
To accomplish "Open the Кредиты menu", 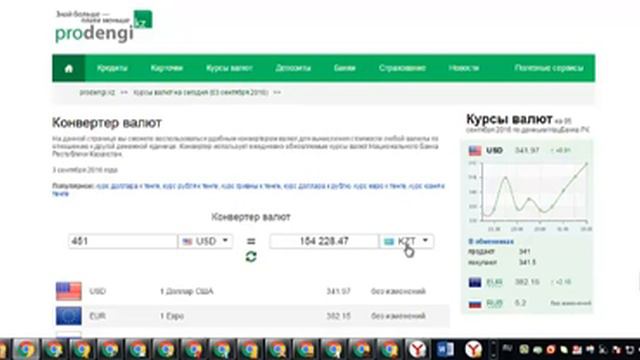I will pos(112,68).
